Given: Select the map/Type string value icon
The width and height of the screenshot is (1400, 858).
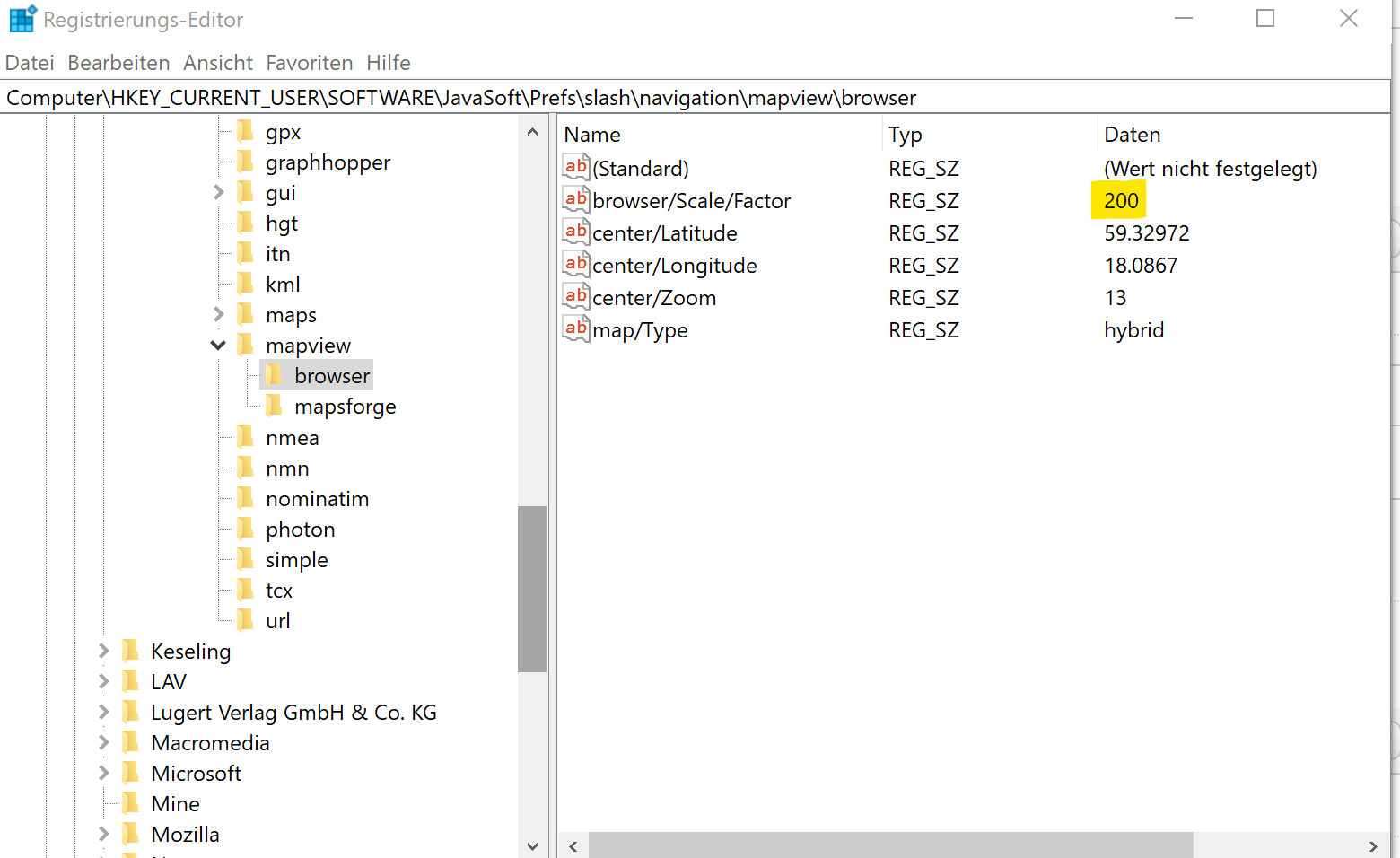Looking at the screenshot, I should coord(575,329).
